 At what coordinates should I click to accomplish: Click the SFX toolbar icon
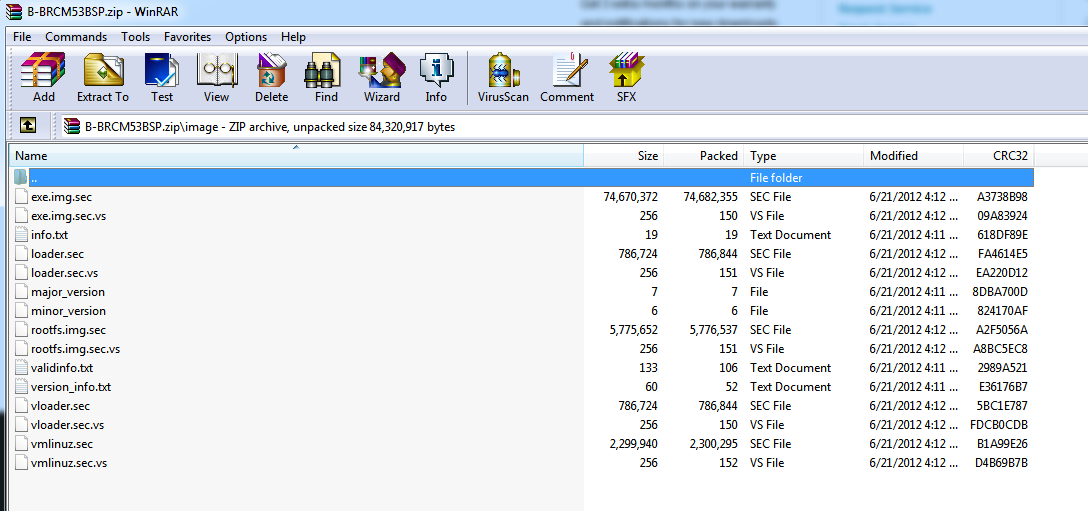tap(627, 77)
